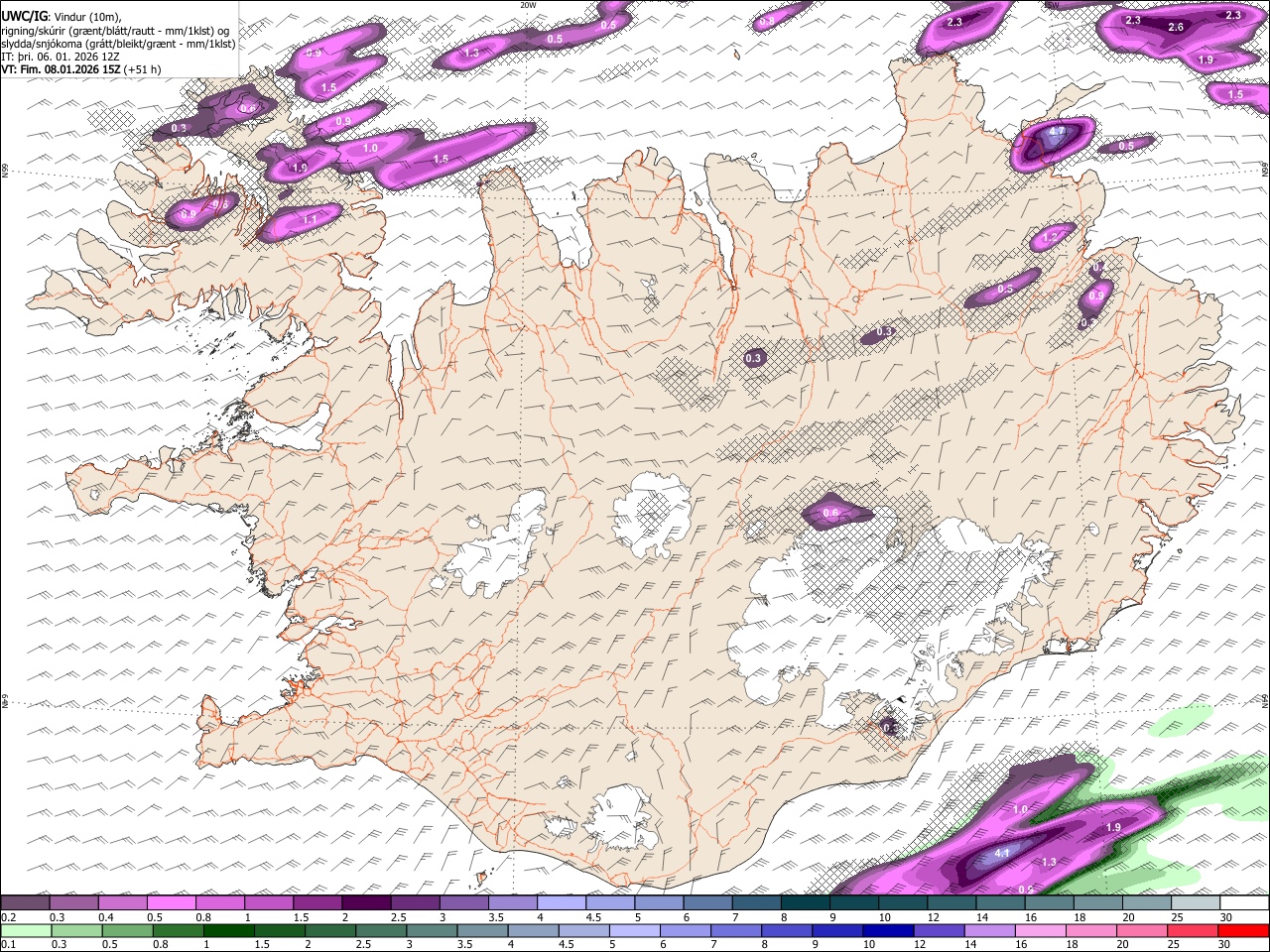Click the 0.4 value on the snow scale
Viewport: 1270px width, 952px height.
coord(106,917)
